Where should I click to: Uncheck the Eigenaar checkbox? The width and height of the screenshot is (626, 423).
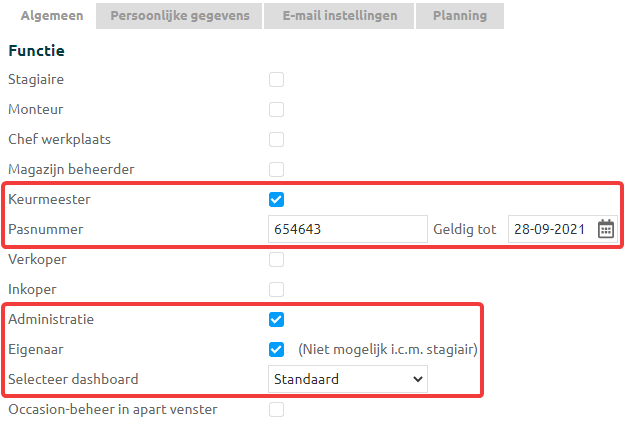pos(277,349)
